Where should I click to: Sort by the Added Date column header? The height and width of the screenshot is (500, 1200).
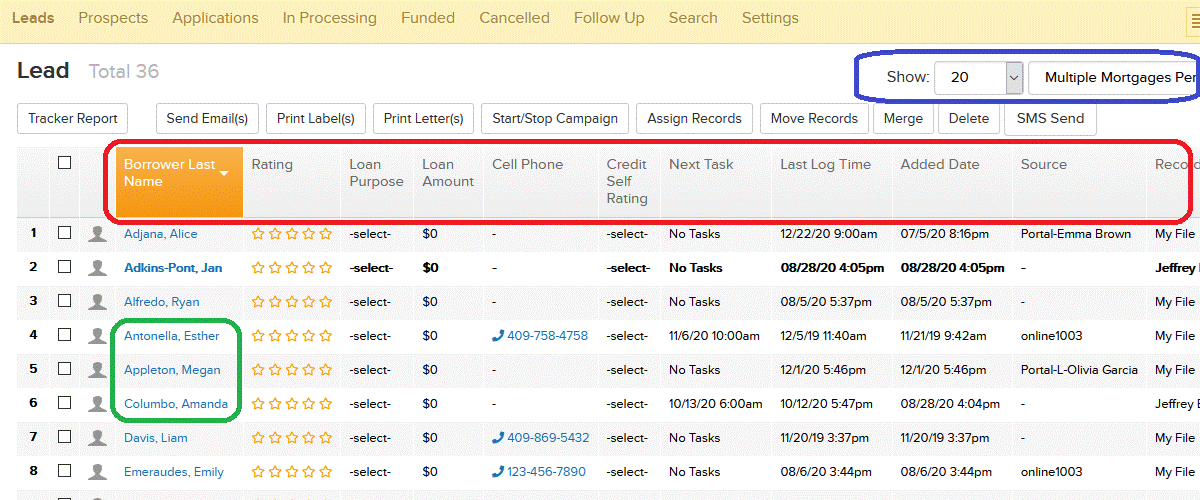[x=939, y=164]
